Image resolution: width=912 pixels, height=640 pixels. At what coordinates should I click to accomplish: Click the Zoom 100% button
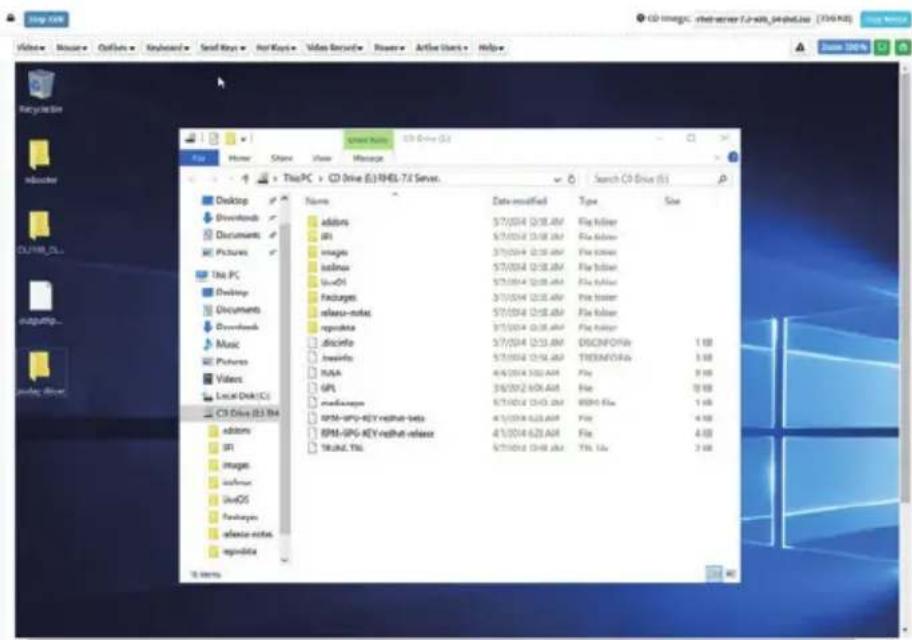pyautogui.click(x=844, y=47)
